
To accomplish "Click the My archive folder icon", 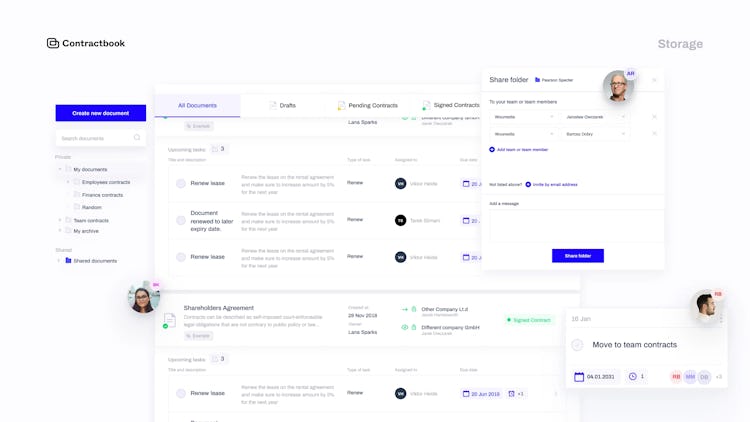I will [x=68, y=231].
